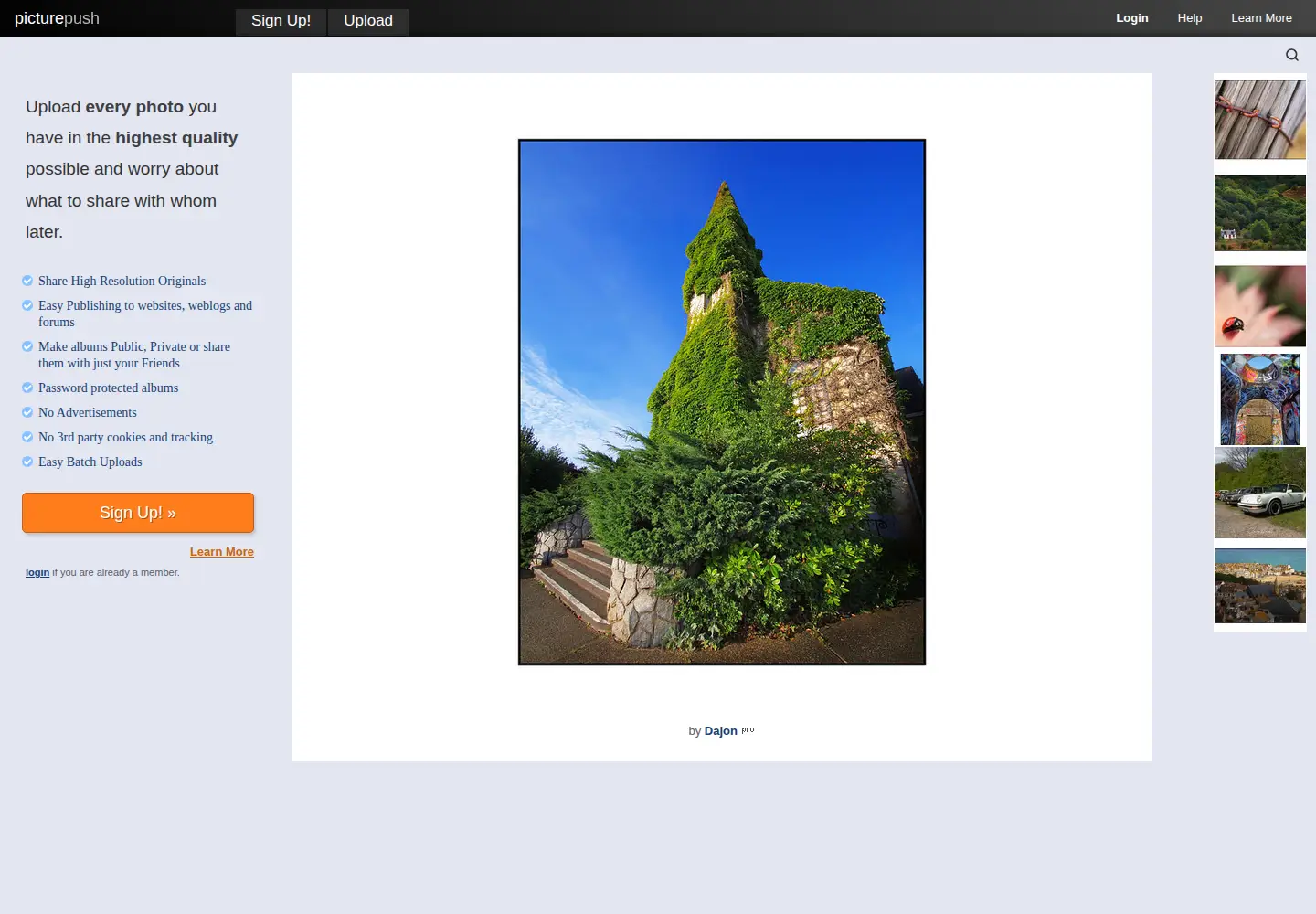Open the white vintage car thumbnail
1316x914 pixels.
1260,493
